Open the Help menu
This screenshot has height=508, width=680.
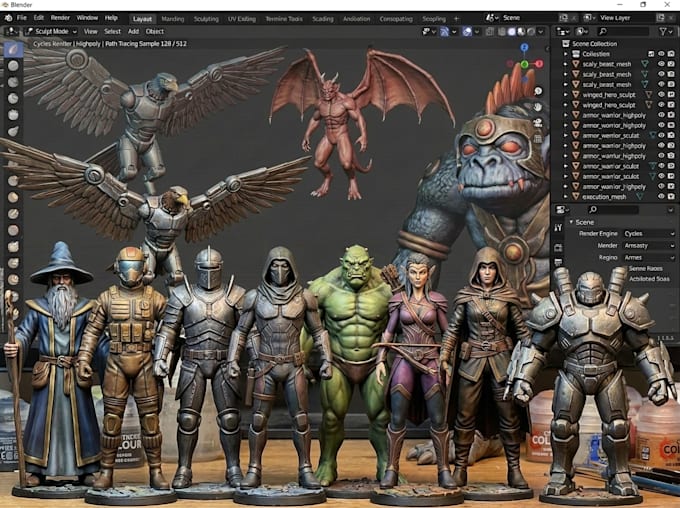coord(111,18)
